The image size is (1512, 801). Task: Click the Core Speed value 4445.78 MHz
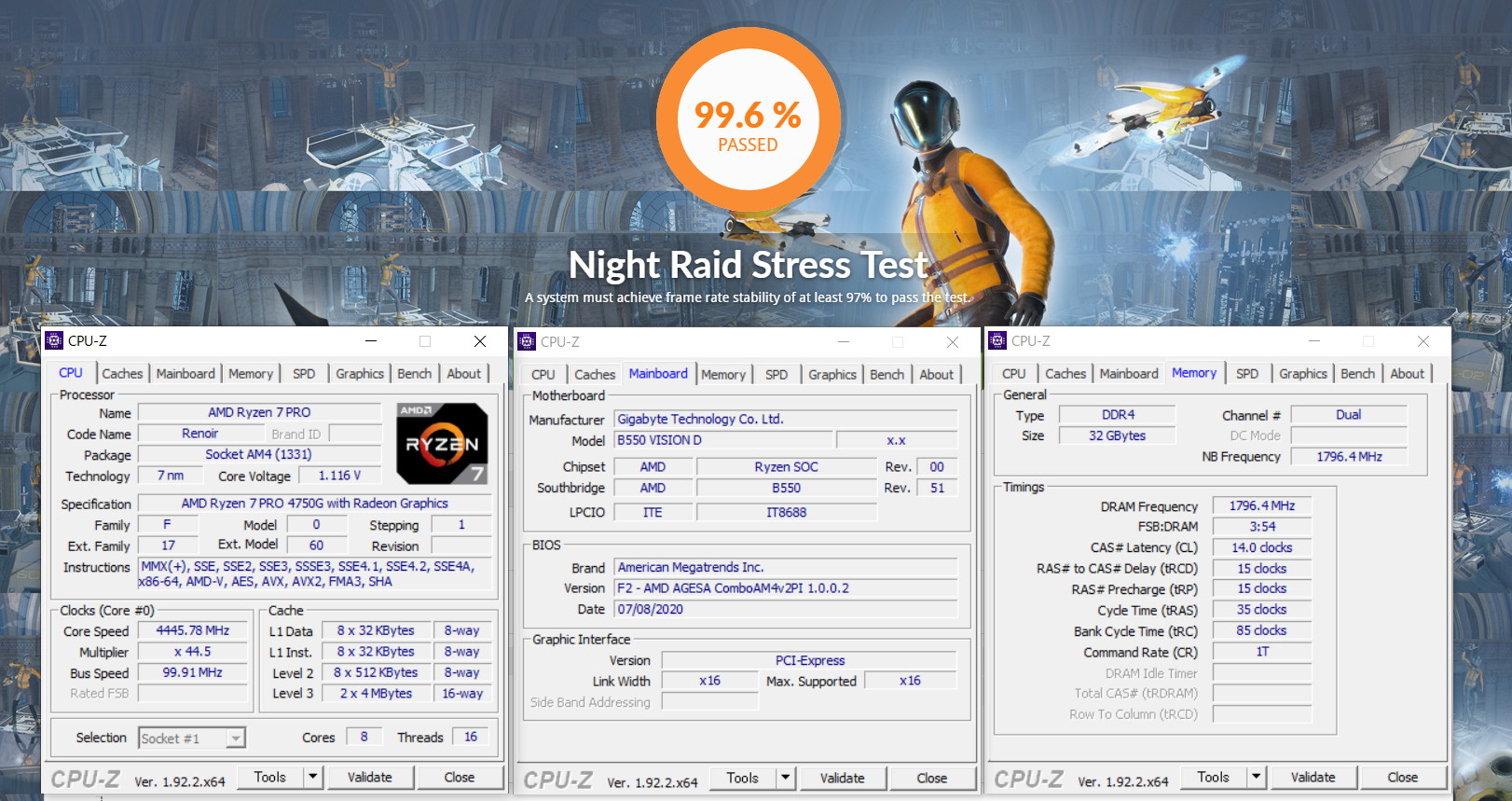coord(193,630)
